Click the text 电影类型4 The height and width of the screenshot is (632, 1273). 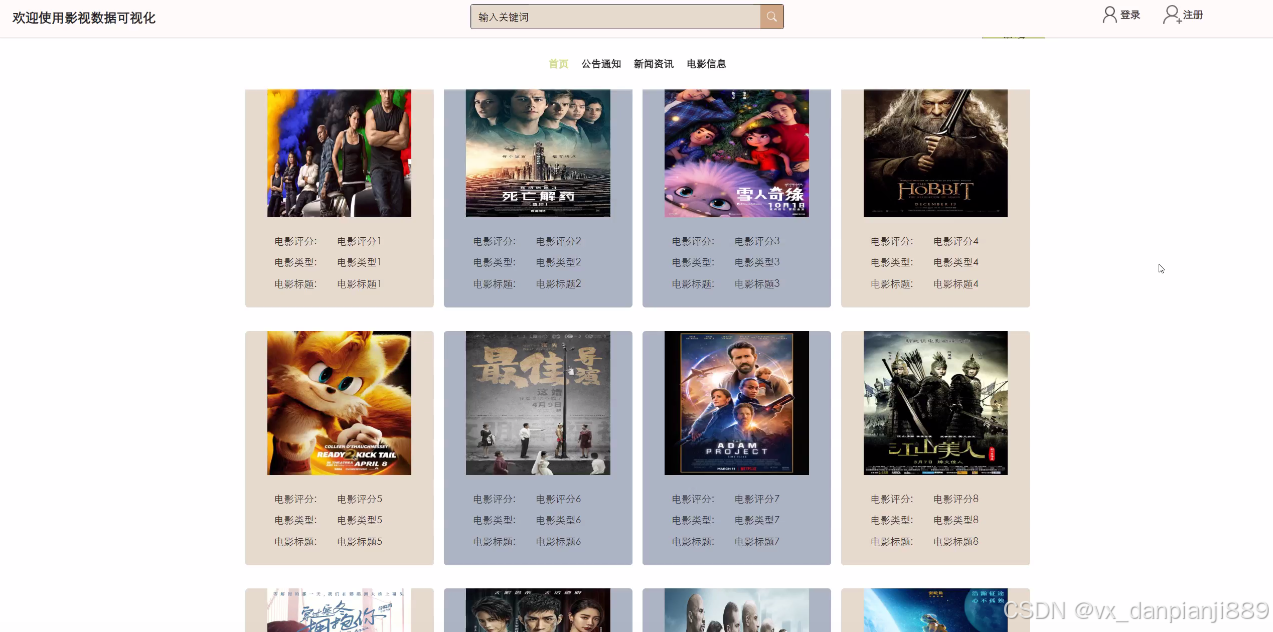click(956, 262)
